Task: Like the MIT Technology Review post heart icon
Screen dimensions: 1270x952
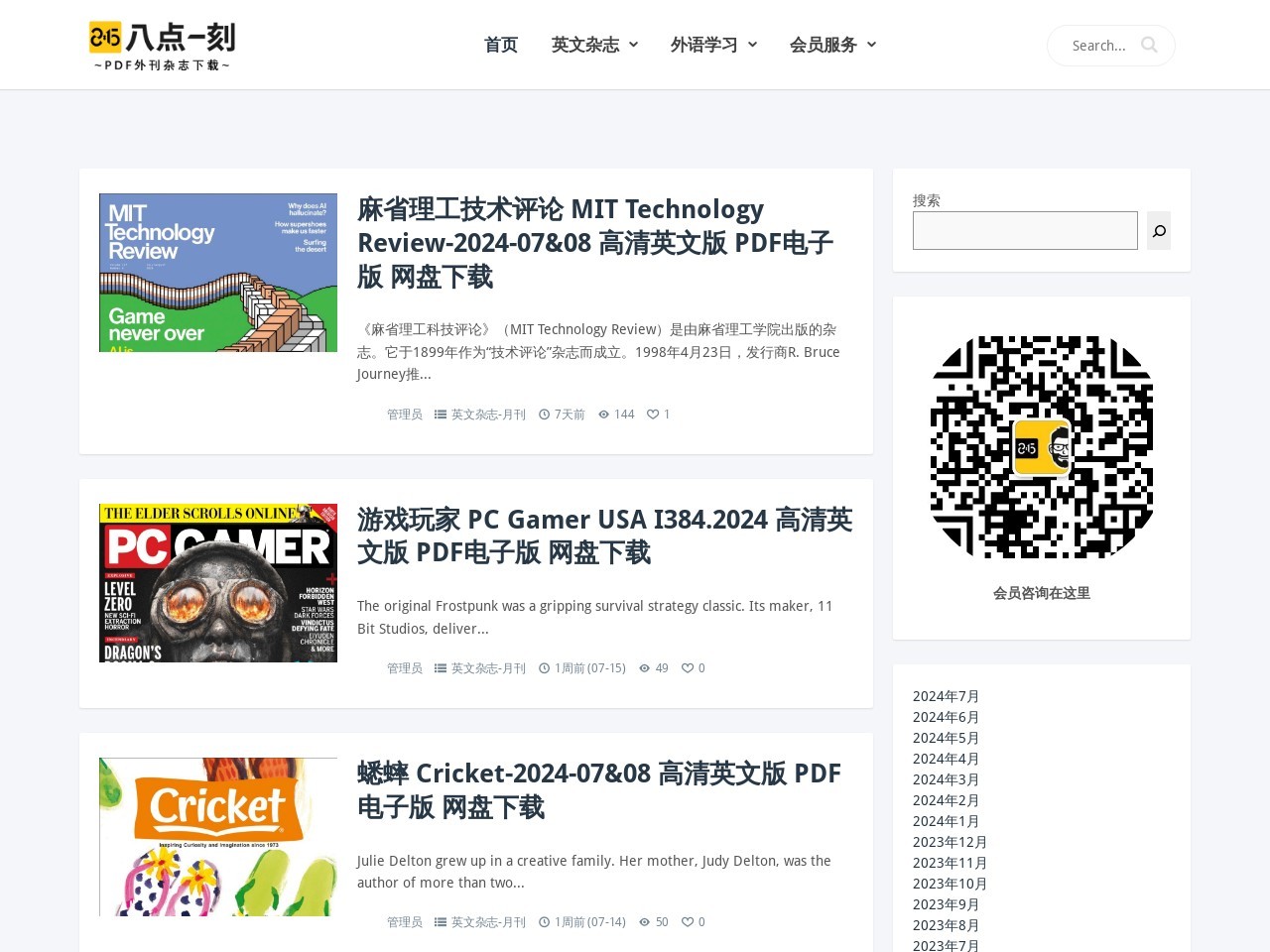Action: coord(653,415)
